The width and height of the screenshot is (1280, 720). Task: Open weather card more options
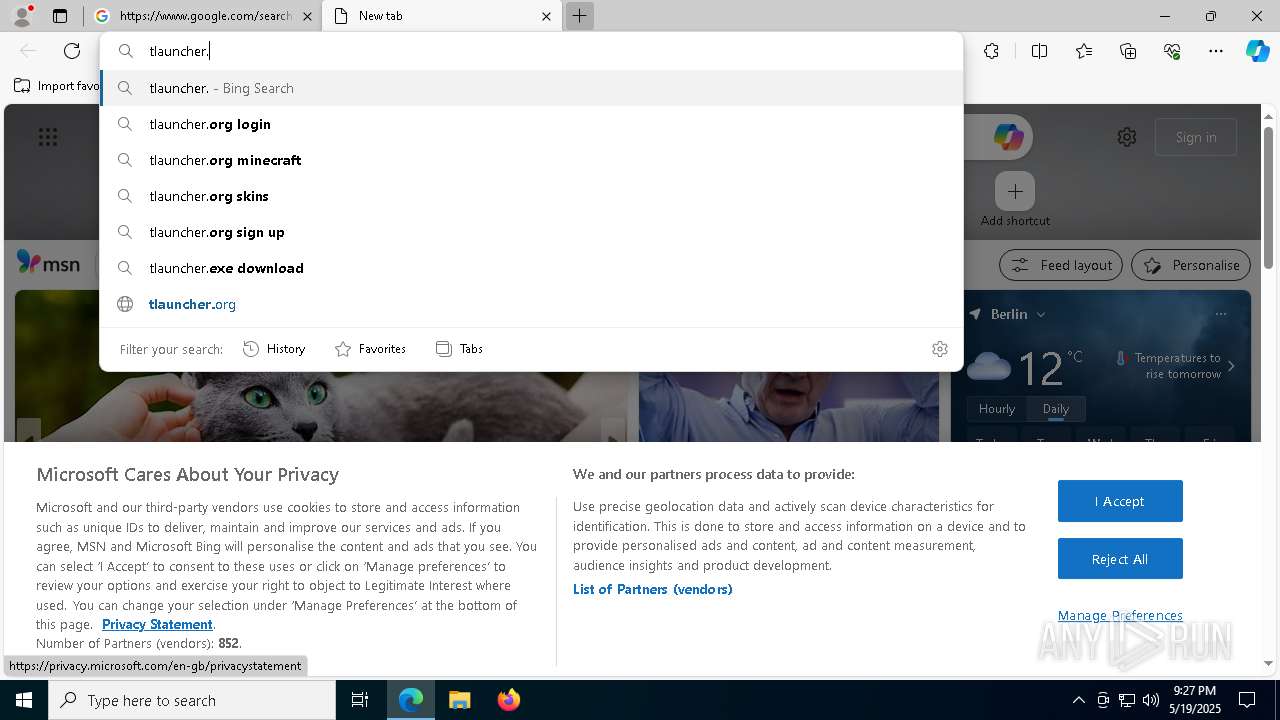[x=1221, y=314]
